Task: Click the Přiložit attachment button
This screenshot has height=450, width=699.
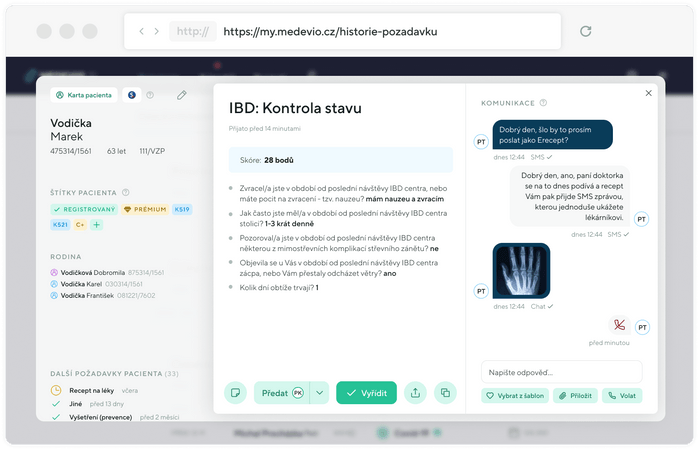Action: [x=576, y=396]
